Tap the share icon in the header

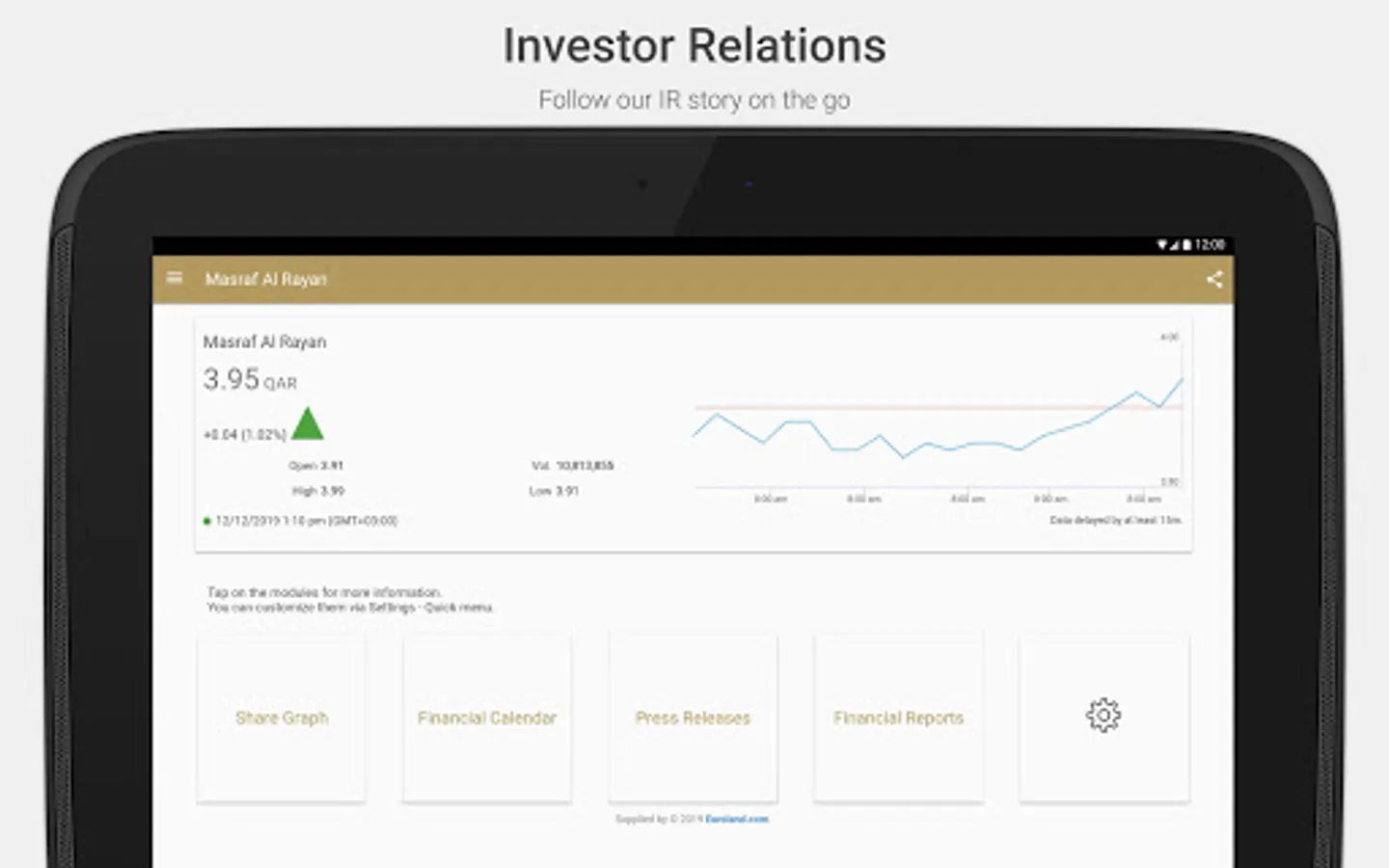click(1214, 280)
